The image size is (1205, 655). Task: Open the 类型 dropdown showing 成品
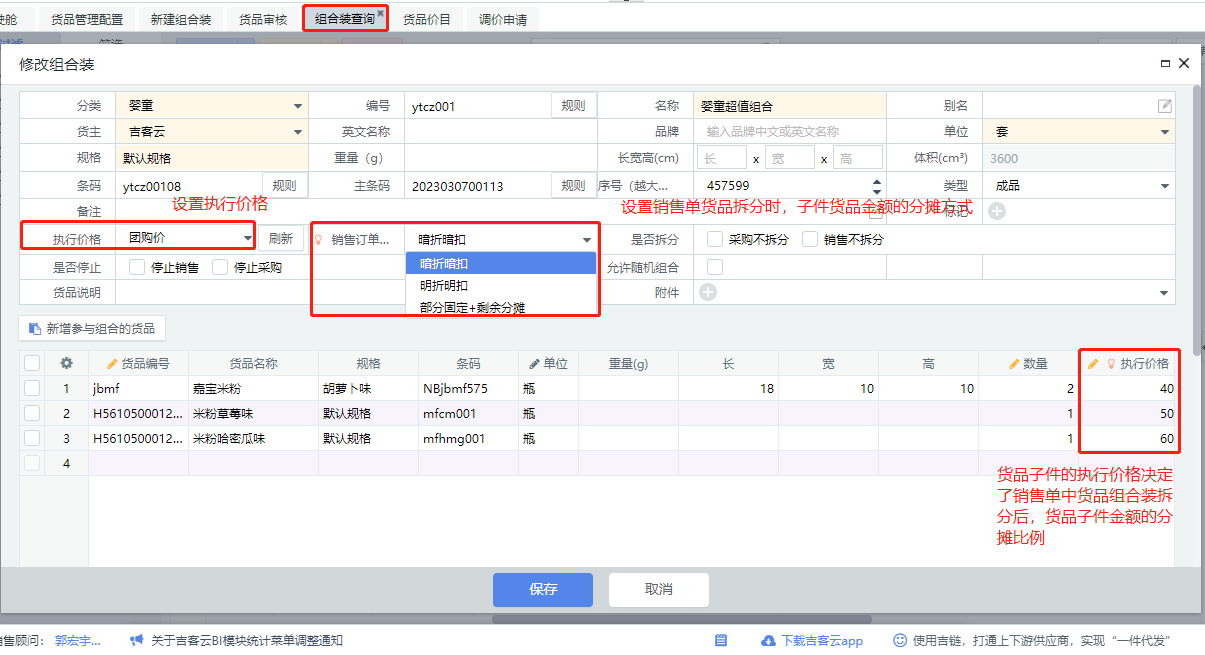coord(1079,185)
